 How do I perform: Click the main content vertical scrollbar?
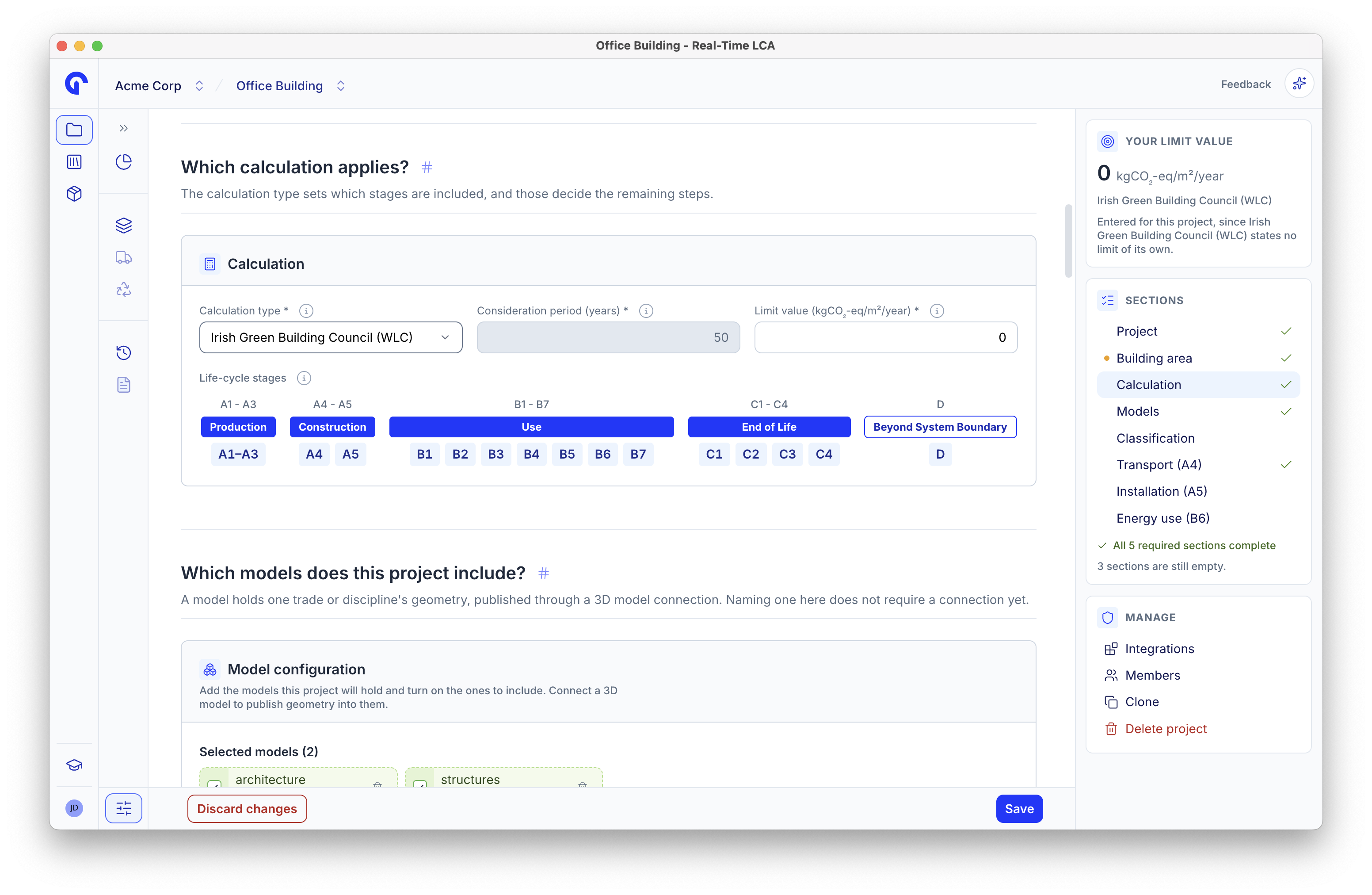(1068, 241)
